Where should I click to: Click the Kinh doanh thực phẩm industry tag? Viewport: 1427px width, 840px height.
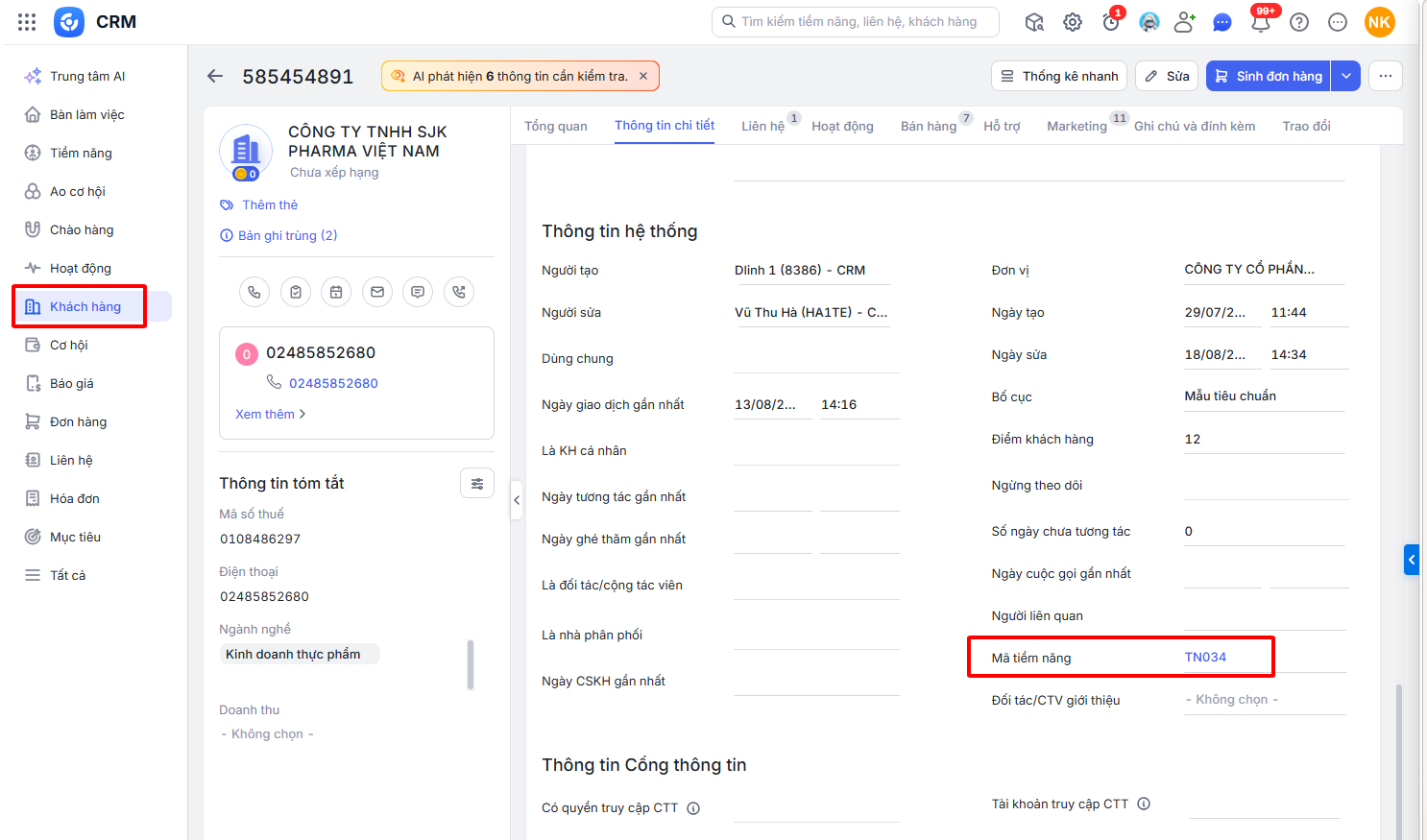(299, 654)
